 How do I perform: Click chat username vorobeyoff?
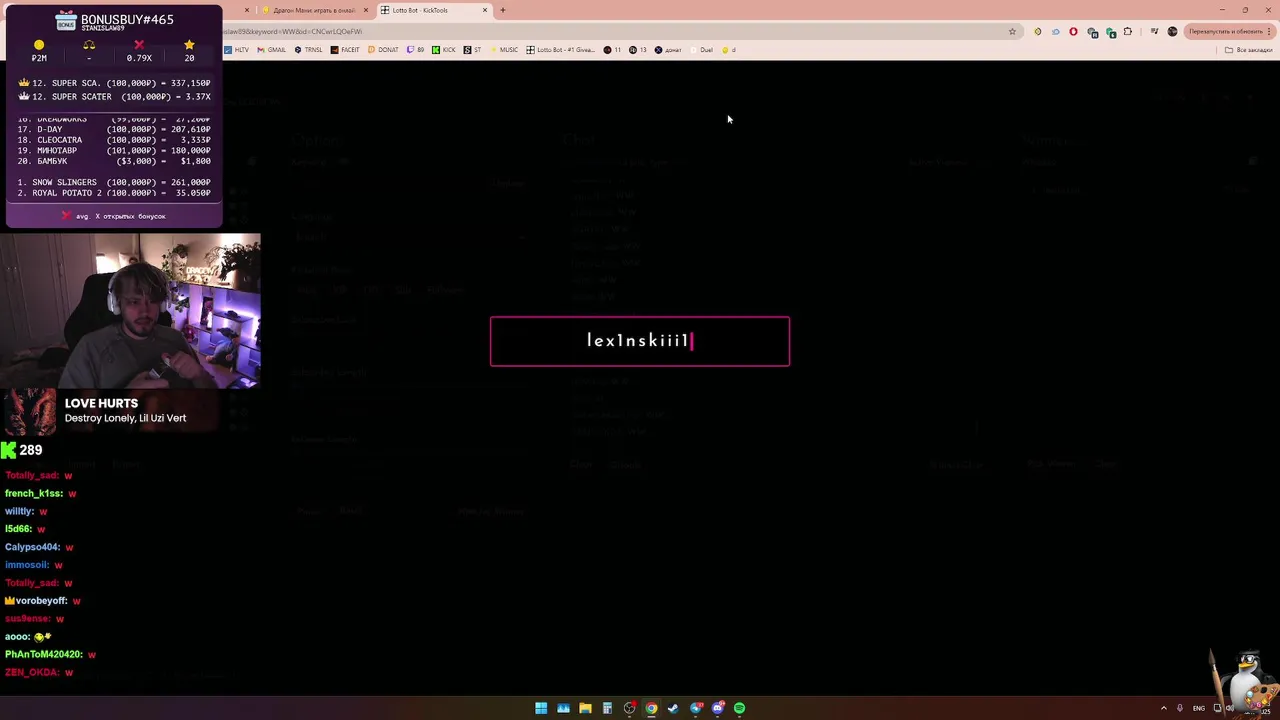point(41,601)
